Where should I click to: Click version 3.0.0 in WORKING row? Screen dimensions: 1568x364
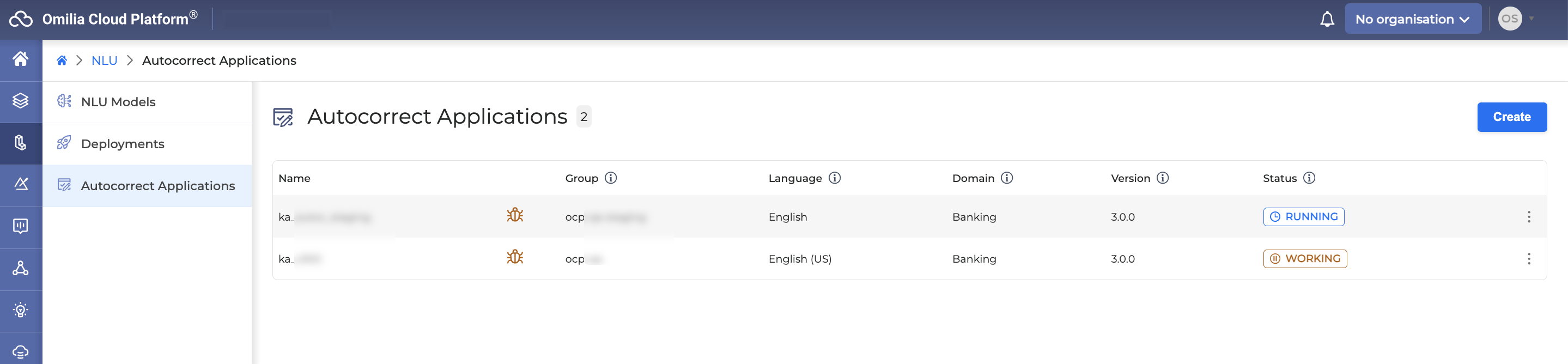pos(1122,259)
